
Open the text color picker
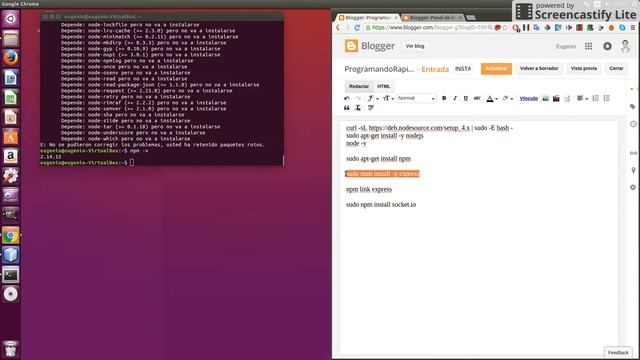coord(492,98)
